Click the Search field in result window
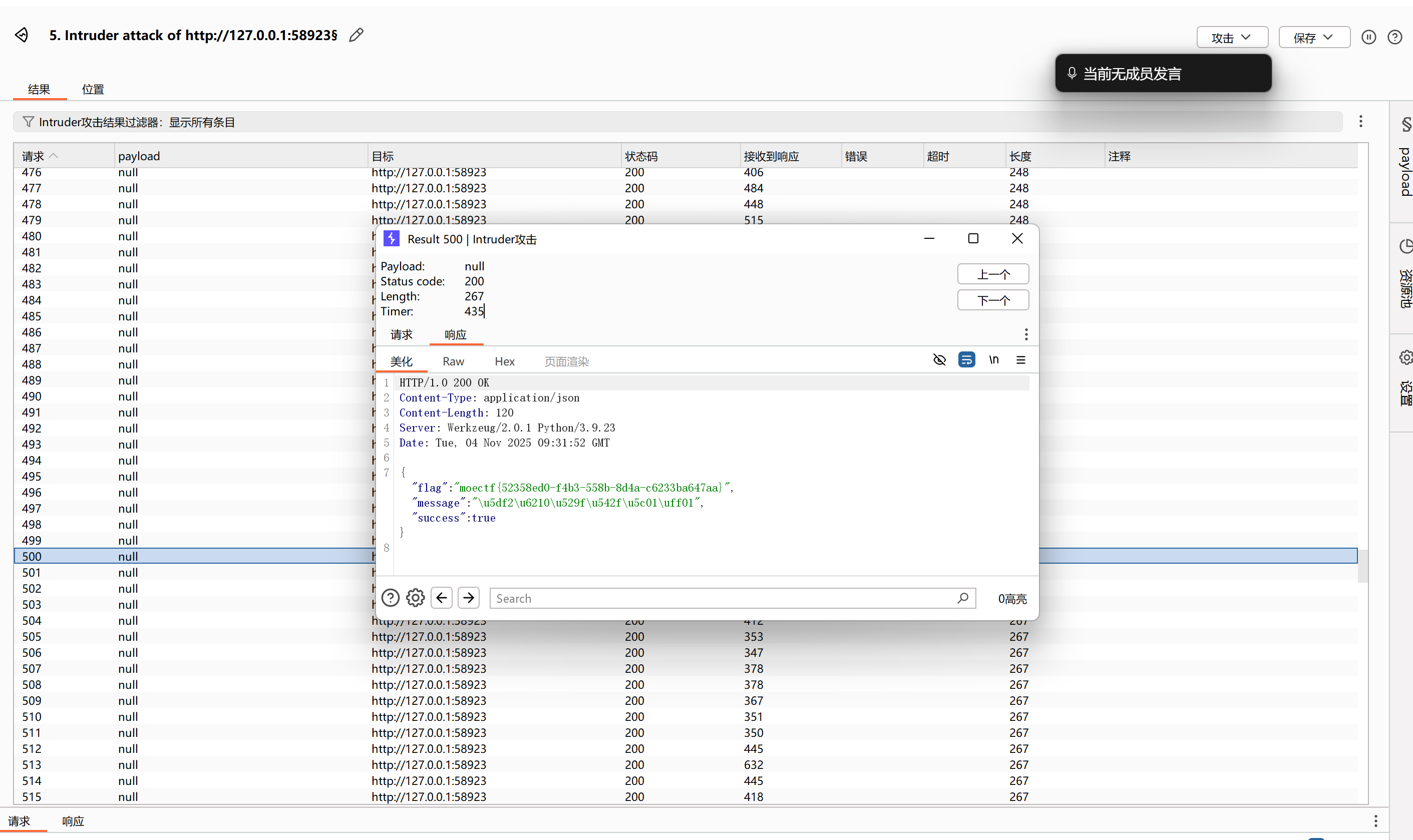The image size is (1413, 840). [725, 598]
